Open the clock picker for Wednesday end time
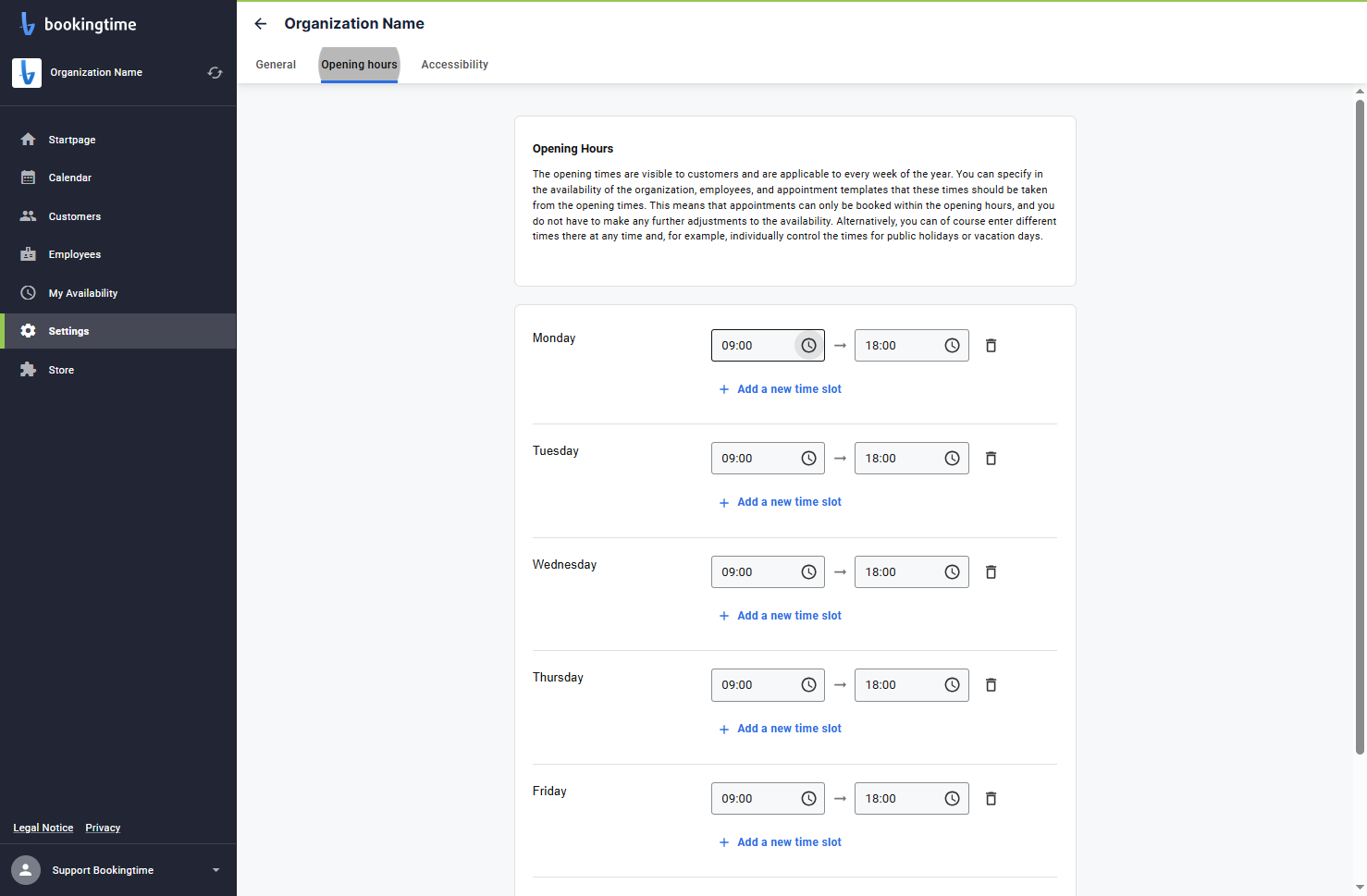The height and width of the screenshot is (896, 1367). (x=952, y=572)
